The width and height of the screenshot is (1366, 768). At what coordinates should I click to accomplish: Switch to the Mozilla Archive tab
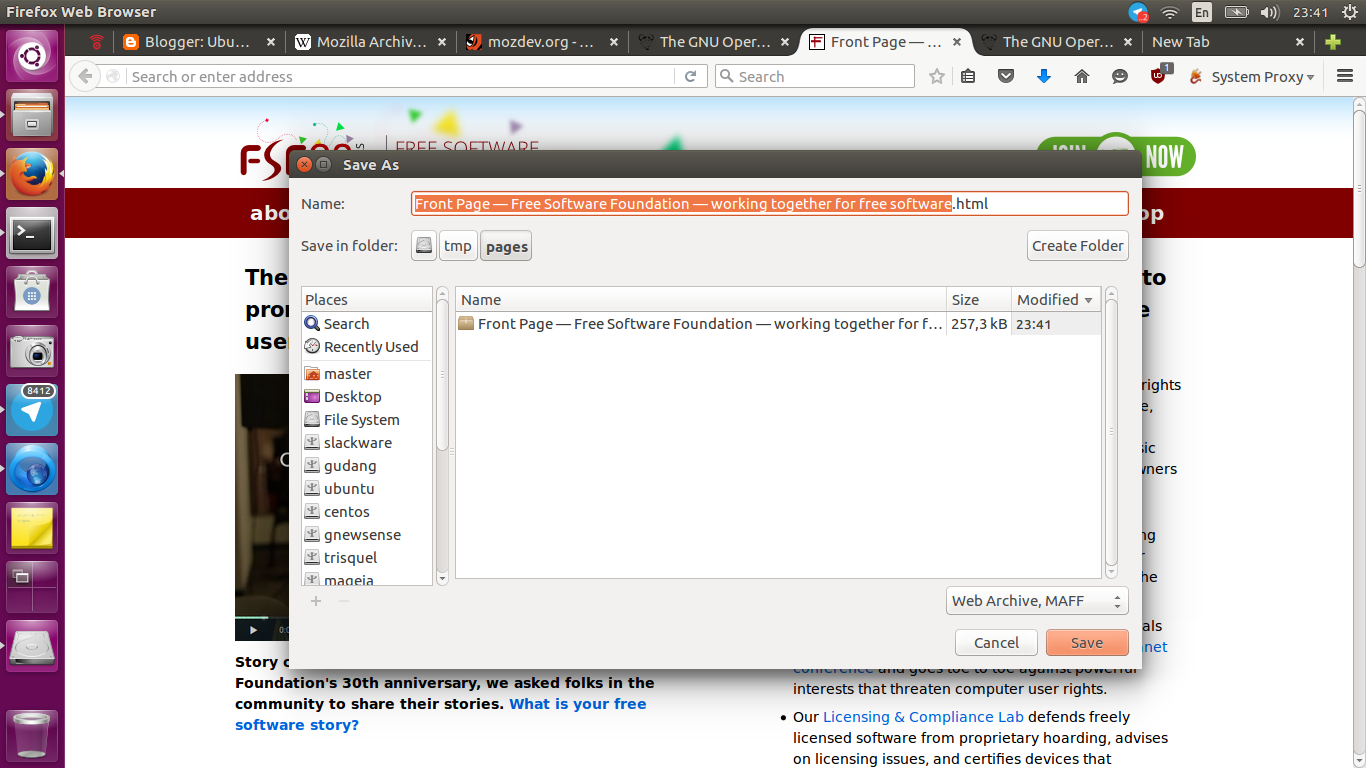(371, 42)
